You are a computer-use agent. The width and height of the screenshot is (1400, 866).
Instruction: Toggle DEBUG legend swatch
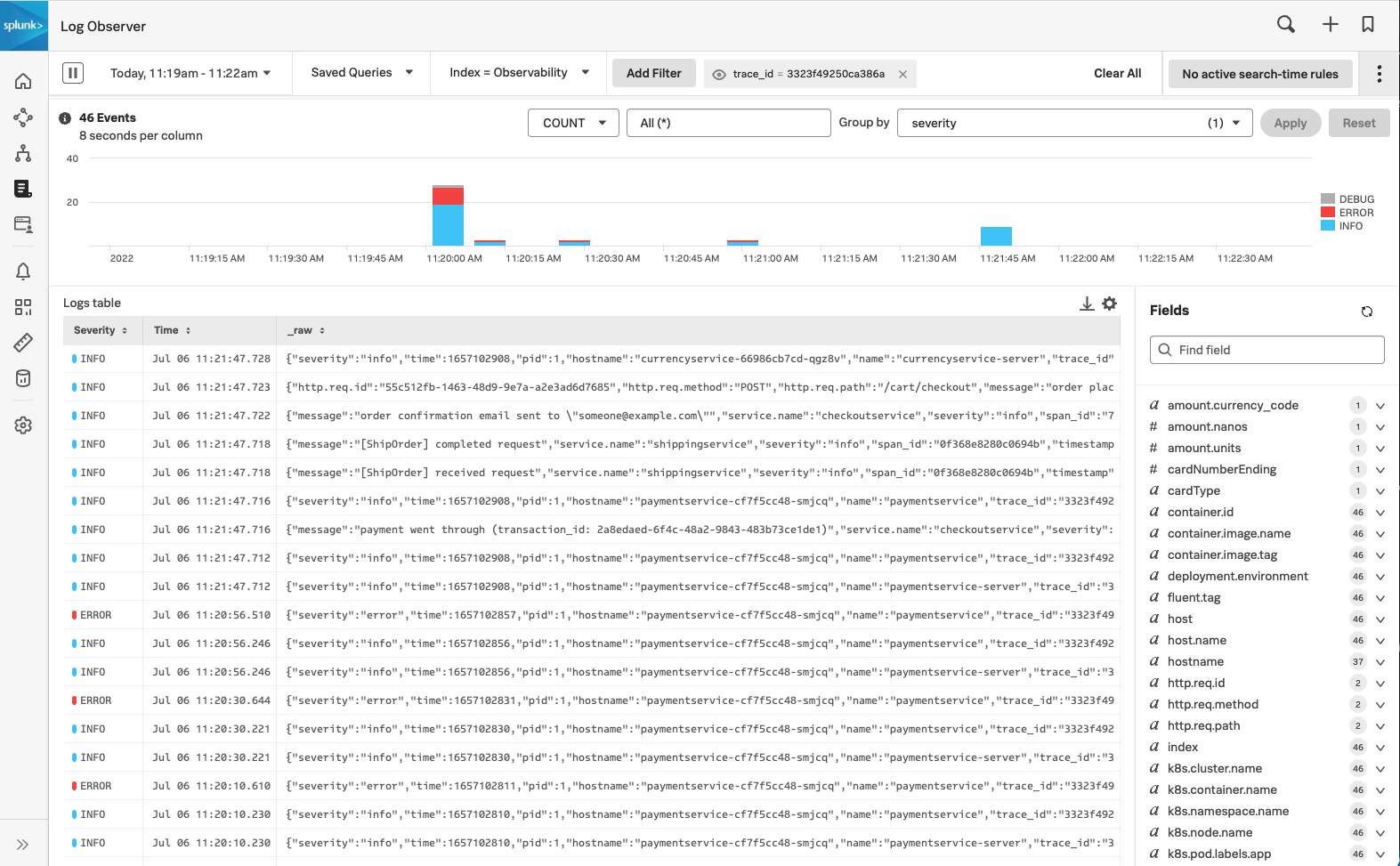(x=1328, y=199)
